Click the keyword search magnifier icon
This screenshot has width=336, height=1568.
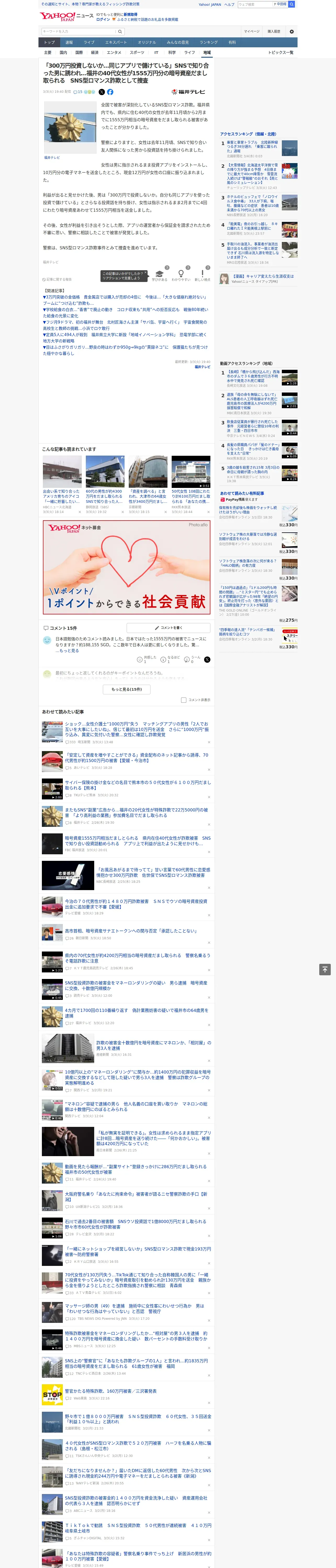[x=120, y=32]
